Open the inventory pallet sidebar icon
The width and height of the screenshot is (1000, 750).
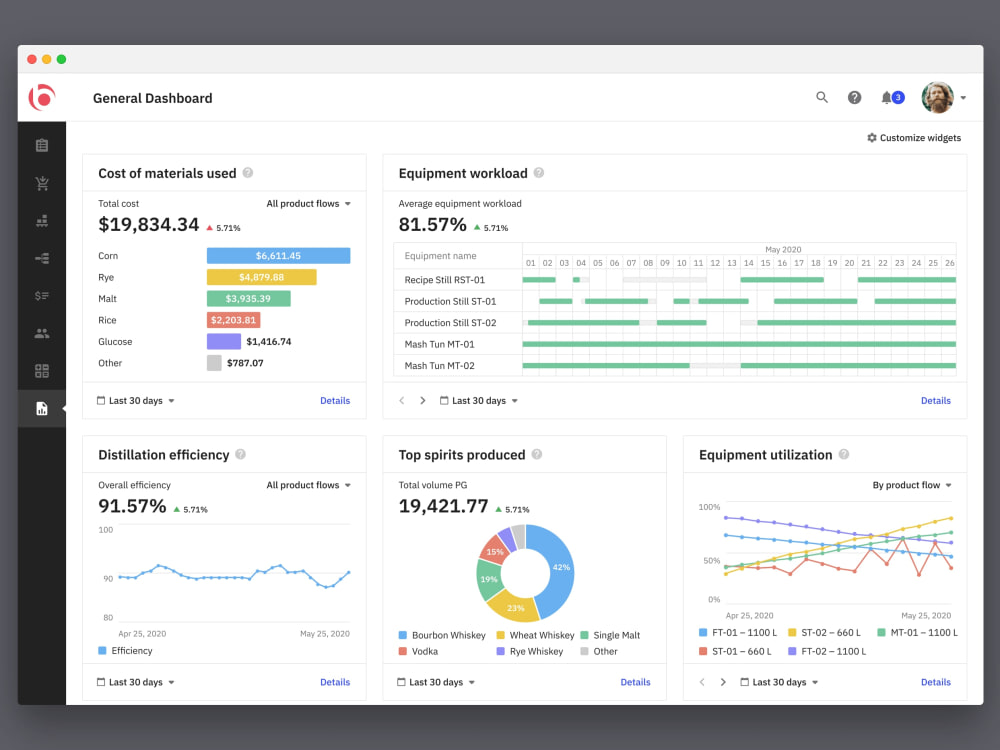(42, 221)
